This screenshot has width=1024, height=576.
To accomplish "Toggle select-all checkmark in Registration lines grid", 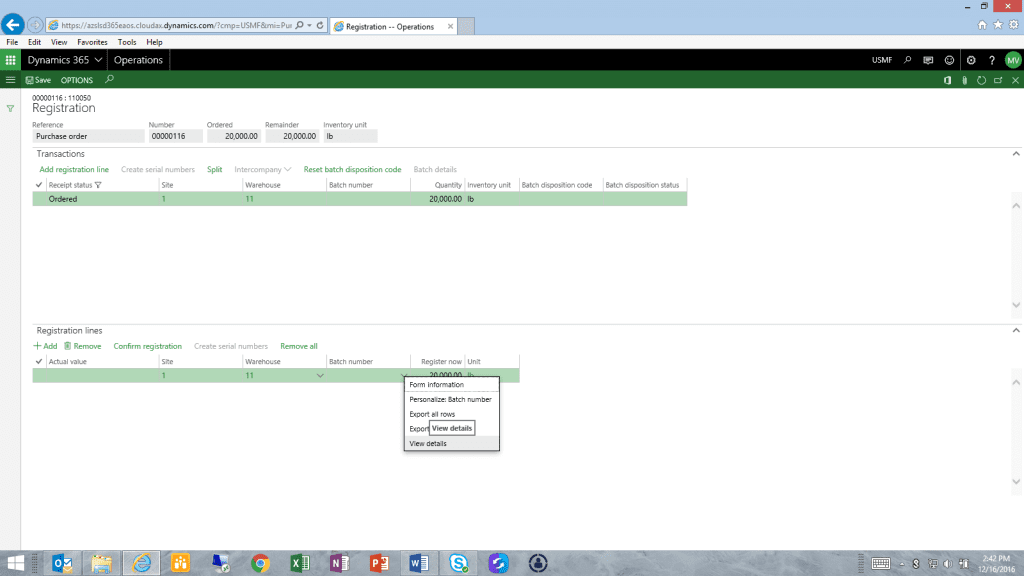I will [39, 361].
